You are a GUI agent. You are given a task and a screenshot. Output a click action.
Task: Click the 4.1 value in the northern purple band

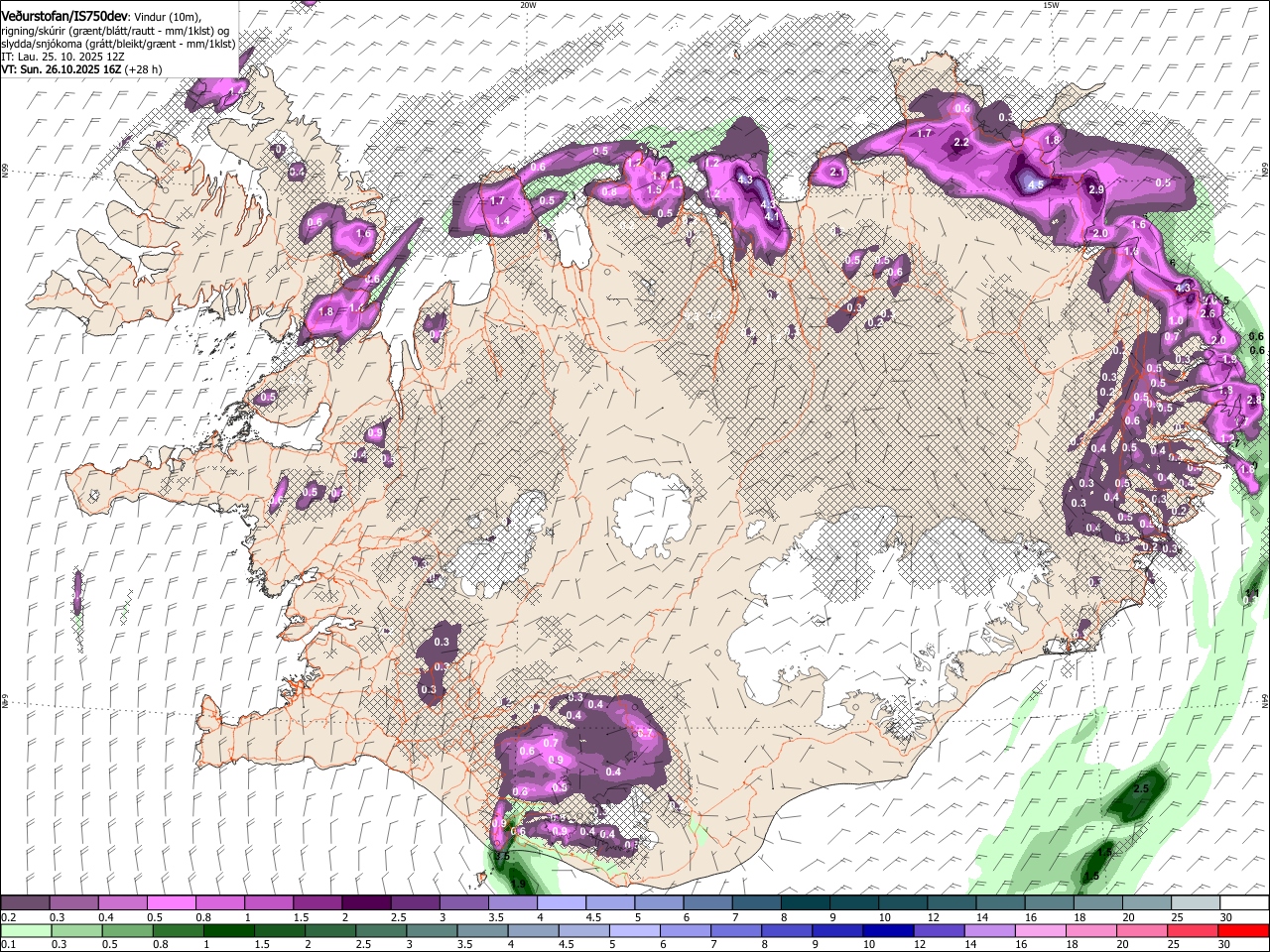[773, 215]
